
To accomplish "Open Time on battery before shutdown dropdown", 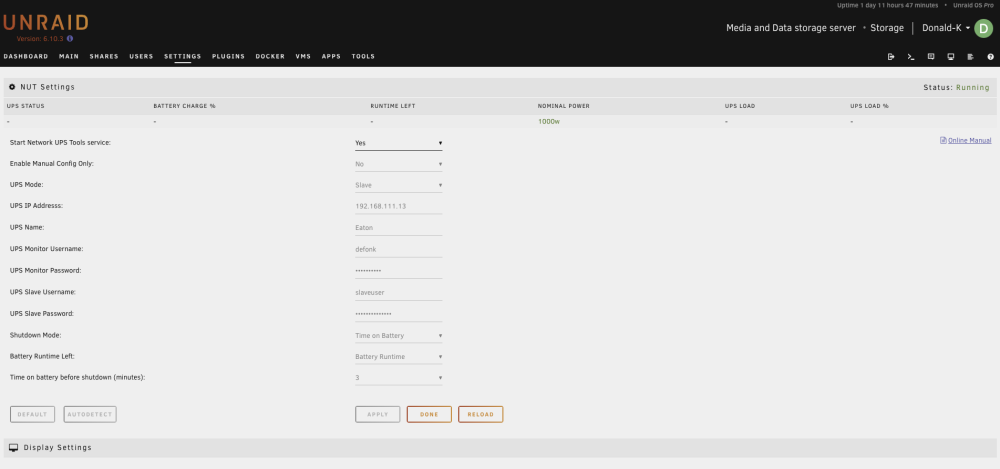I will pos(399,378).
